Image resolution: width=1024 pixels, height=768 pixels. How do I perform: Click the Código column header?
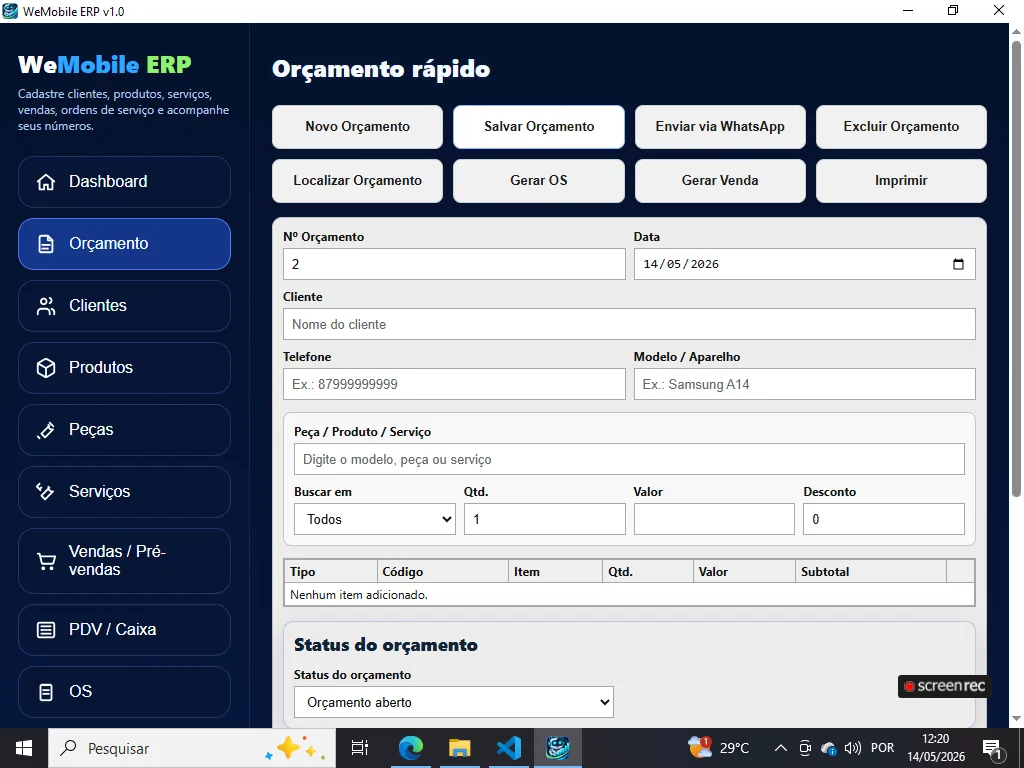coord(442,571)
